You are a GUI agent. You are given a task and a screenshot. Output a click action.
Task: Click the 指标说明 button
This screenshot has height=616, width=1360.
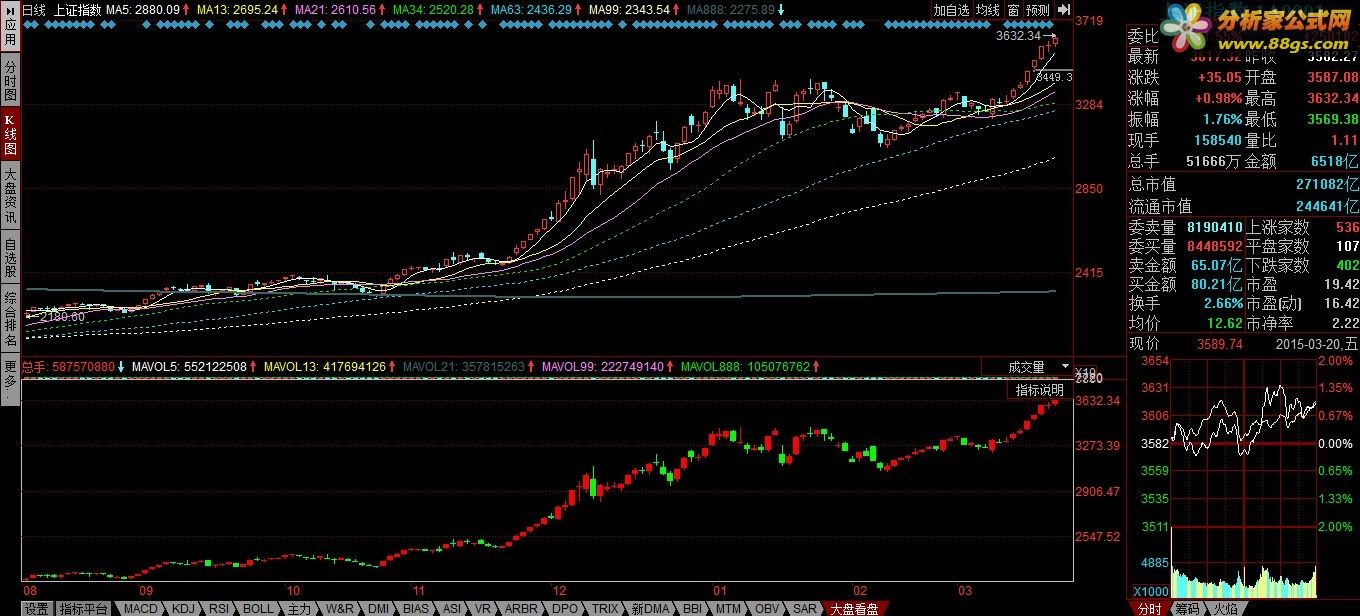[x=1040, y=390]
